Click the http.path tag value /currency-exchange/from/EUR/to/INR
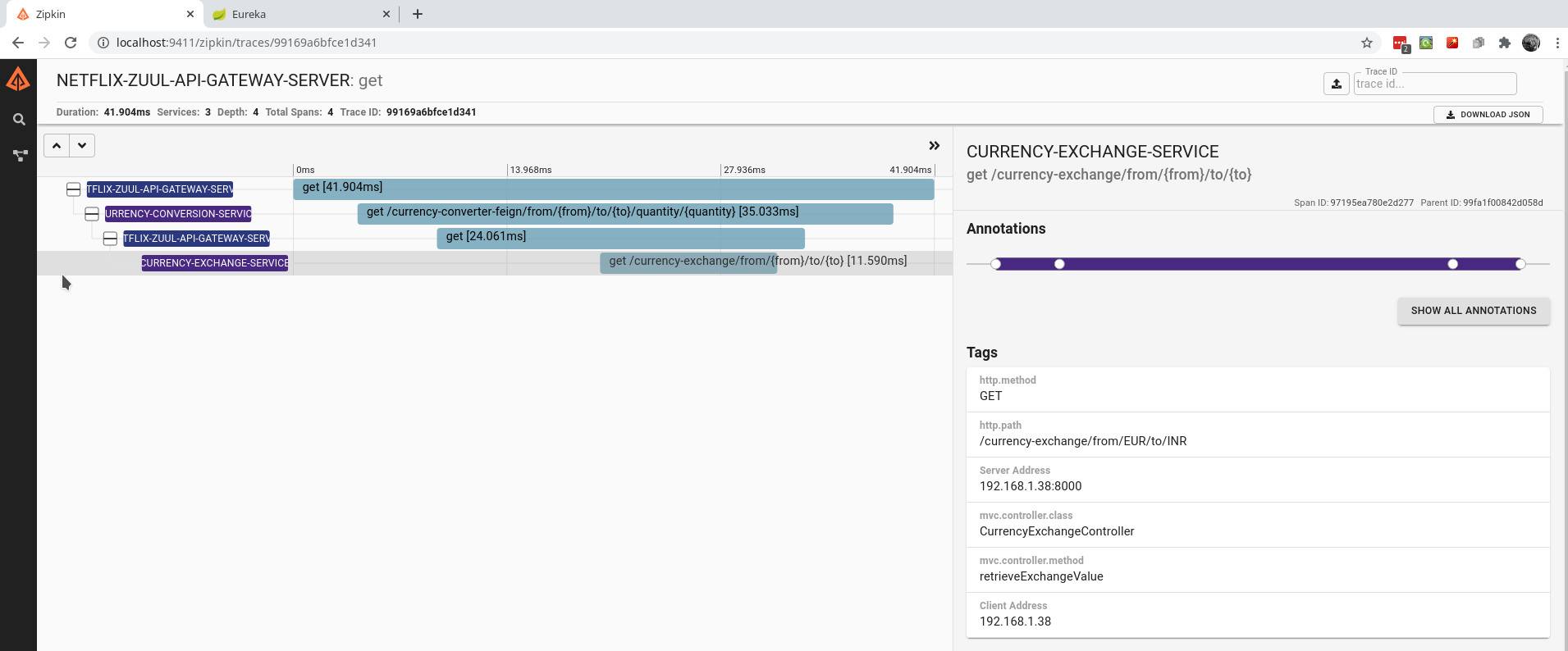Screen dimensions: 1568x651 [1083, 441]
